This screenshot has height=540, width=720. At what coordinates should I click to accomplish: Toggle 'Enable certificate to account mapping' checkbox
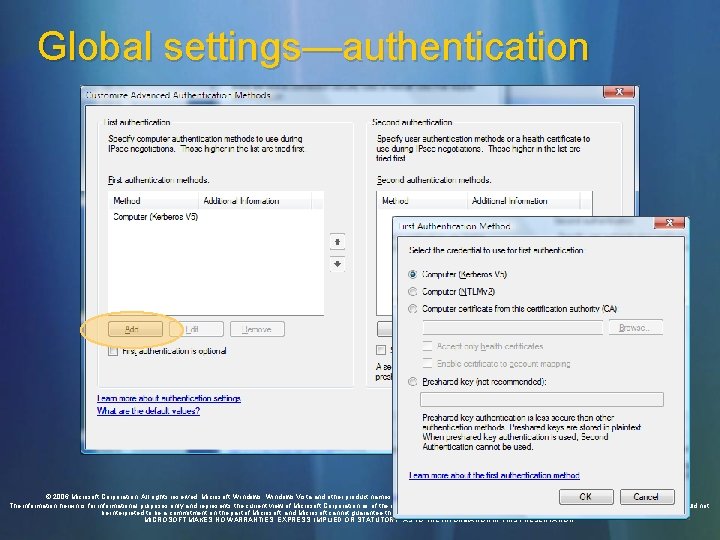point(428,364)
